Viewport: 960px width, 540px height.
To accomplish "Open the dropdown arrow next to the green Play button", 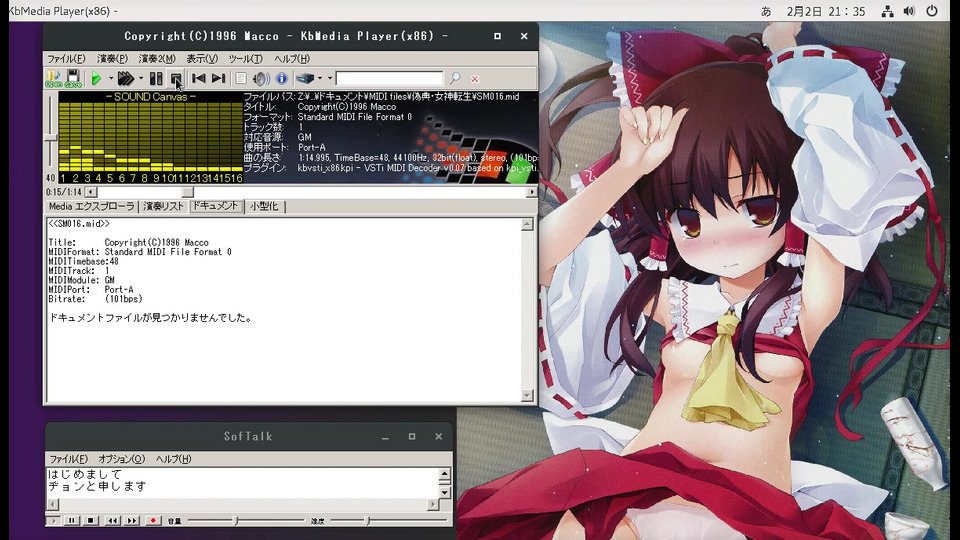I will (x=111, y=78).
